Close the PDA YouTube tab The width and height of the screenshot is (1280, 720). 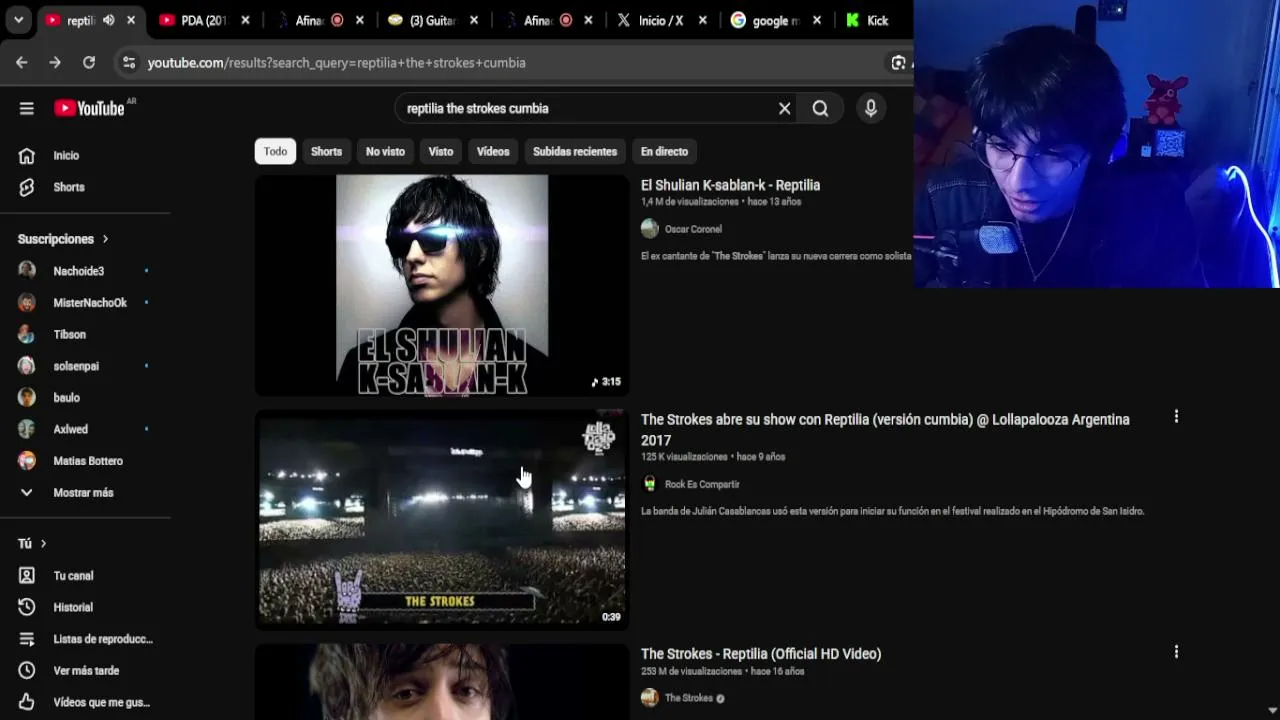tap(245, 20)
